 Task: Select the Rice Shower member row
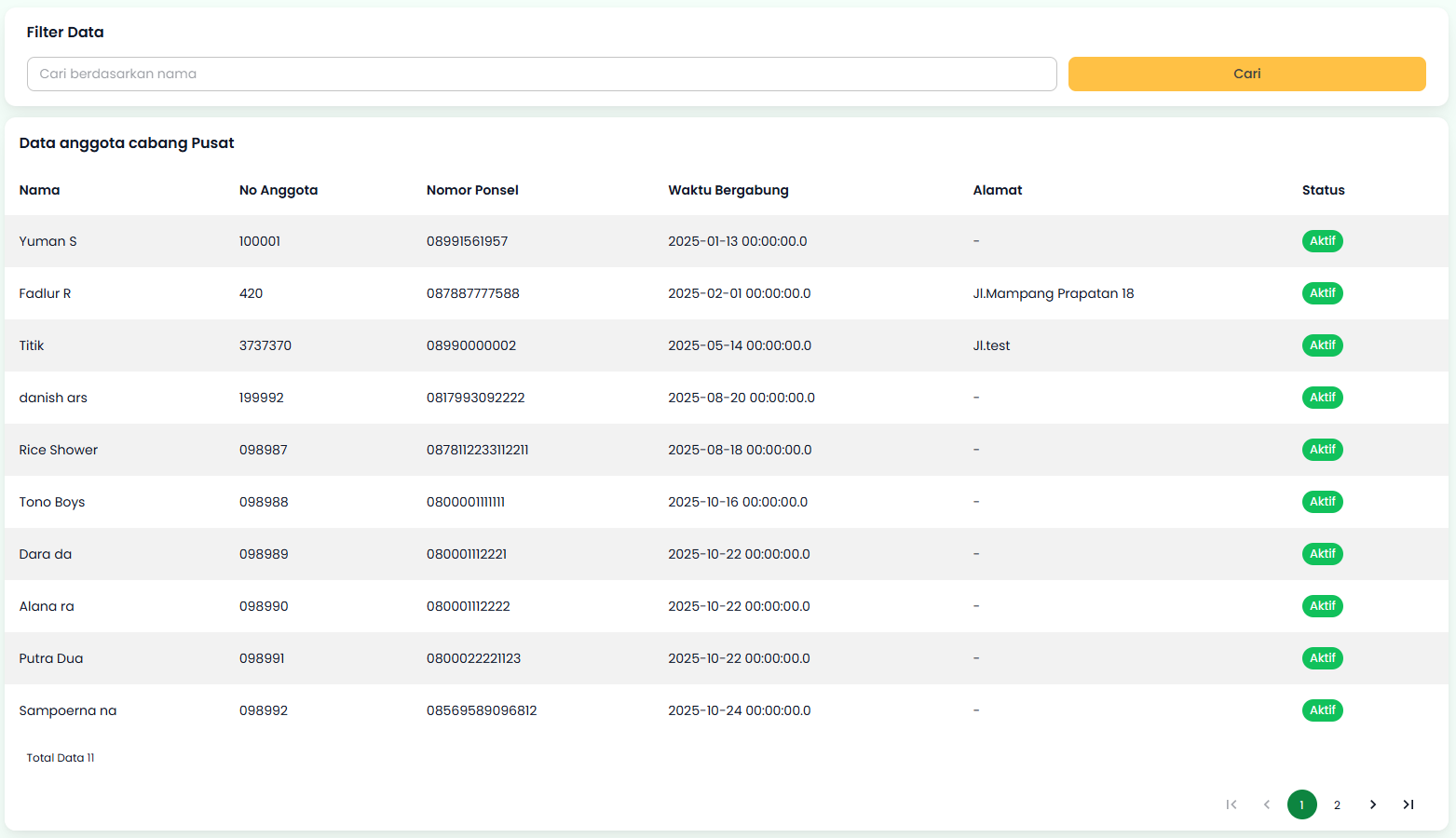pos(59,450)
